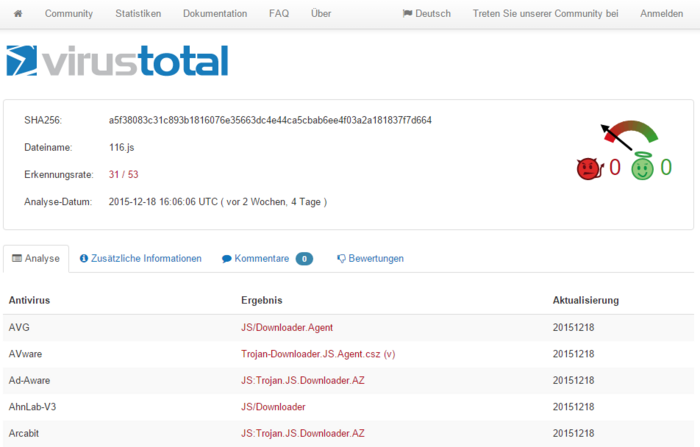The width and height of the screenshot is (700, 447).
Task: Click the VirusTotal logo
Action: pyautogui.click(x=117, y=61)
